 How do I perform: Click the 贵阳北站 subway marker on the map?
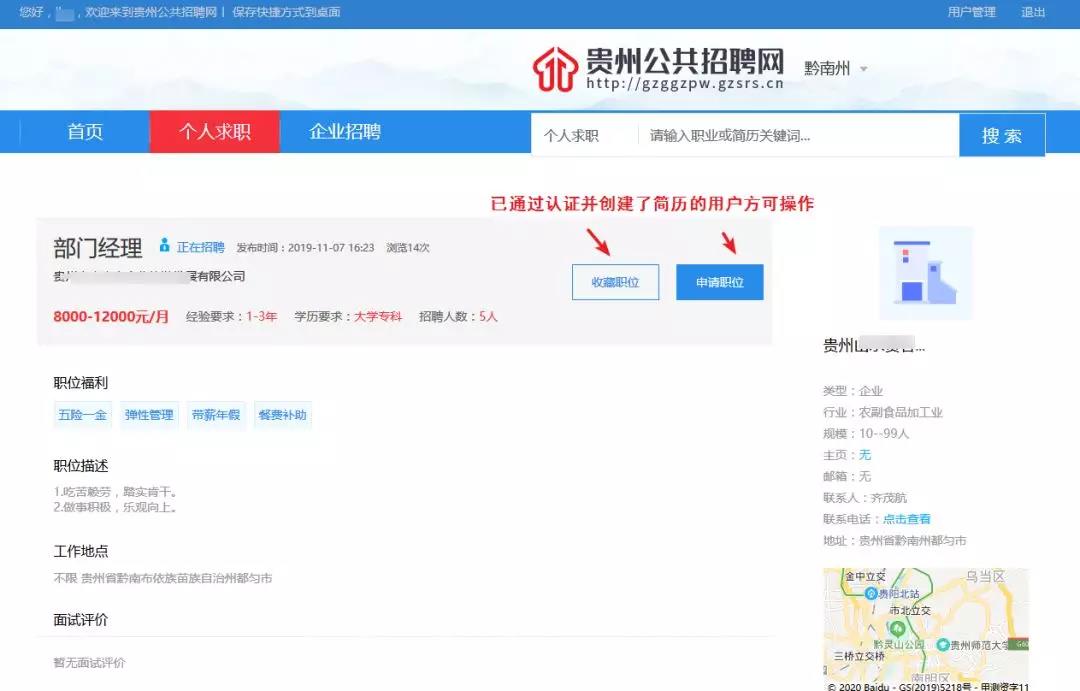click(870, 594)
